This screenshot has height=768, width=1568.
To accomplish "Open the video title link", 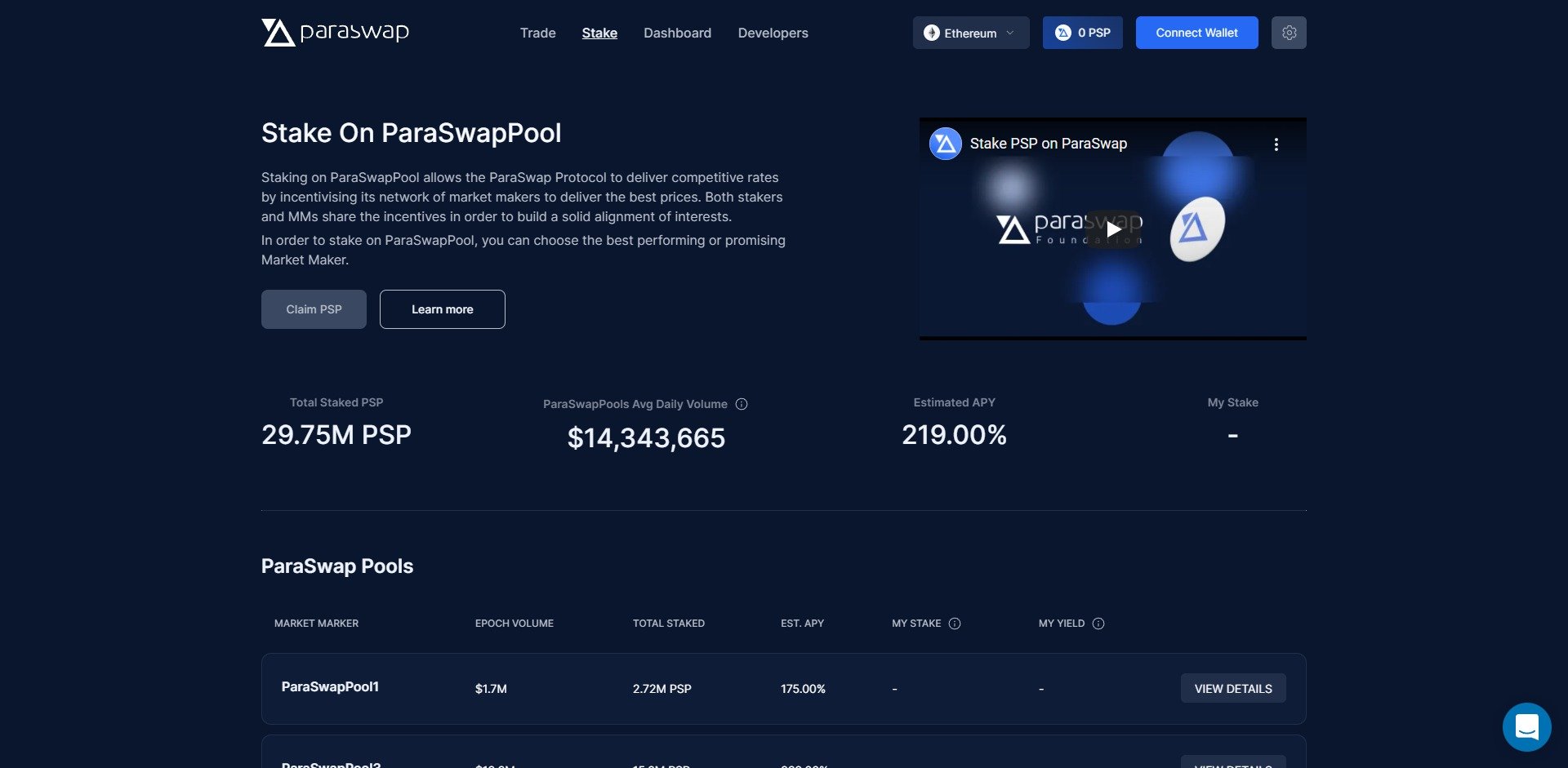I will click(1048, 144).
